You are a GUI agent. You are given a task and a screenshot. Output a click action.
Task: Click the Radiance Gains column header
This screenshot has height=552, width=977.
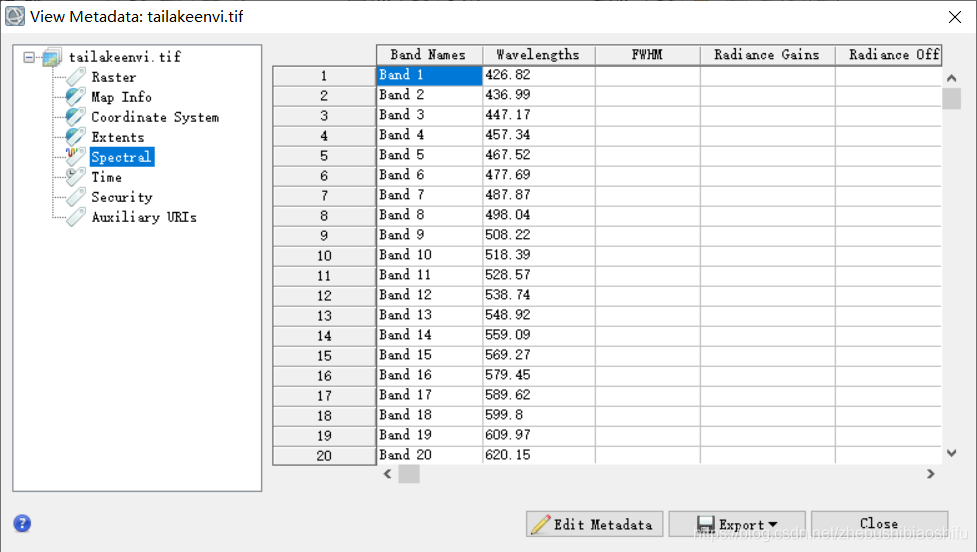767,55
